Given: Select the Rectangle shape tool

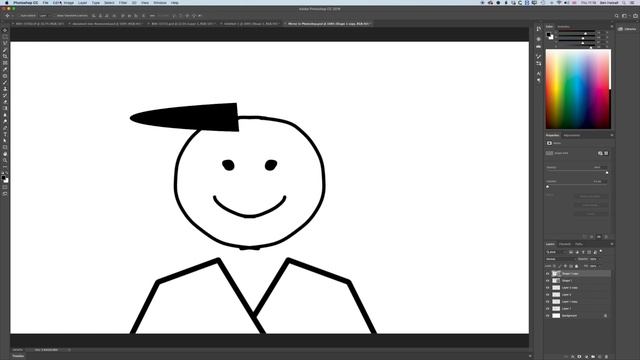Looking at the screenshot, I should (x=5, y=147).
